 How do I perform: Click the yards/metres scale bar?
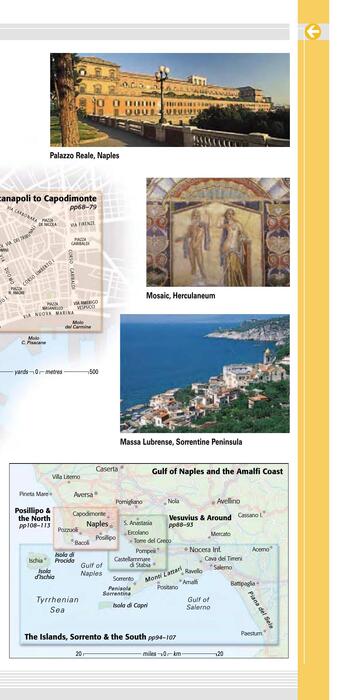[49, 371]
